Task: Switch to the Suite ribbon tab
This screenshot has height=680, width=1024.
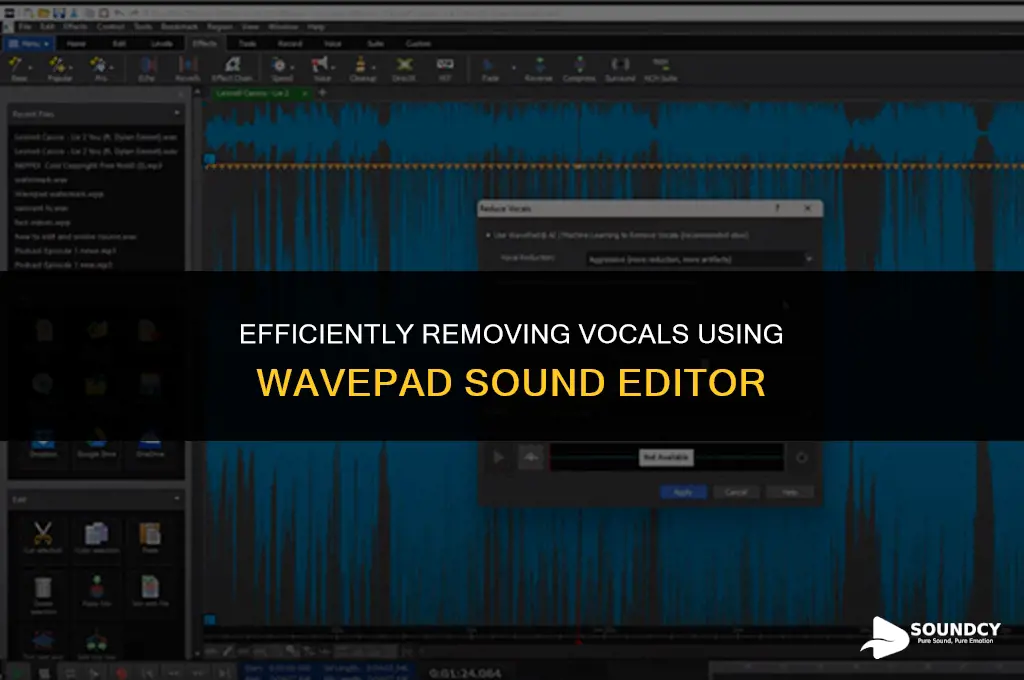Action: (376, 44)
